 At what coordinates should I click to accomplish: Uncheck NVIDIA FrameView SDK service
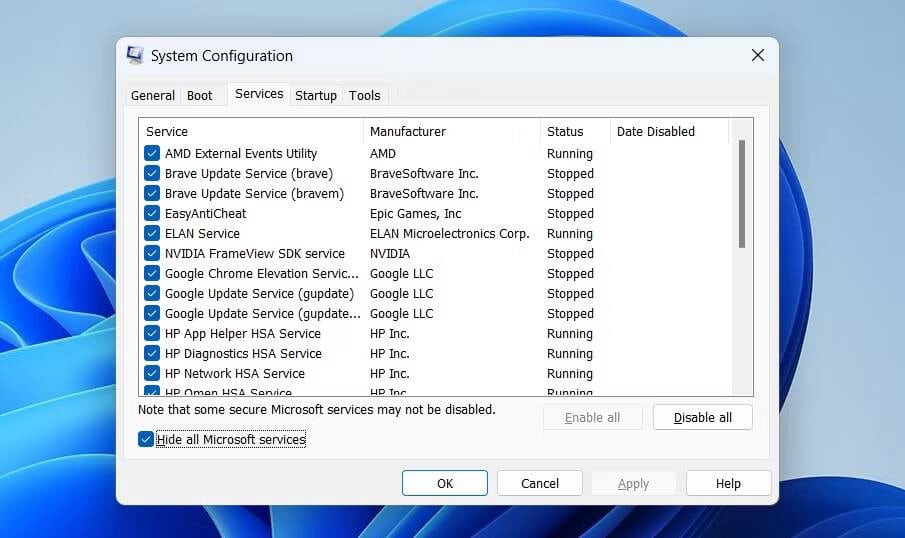pyautogui.click(x=152, y=253)
